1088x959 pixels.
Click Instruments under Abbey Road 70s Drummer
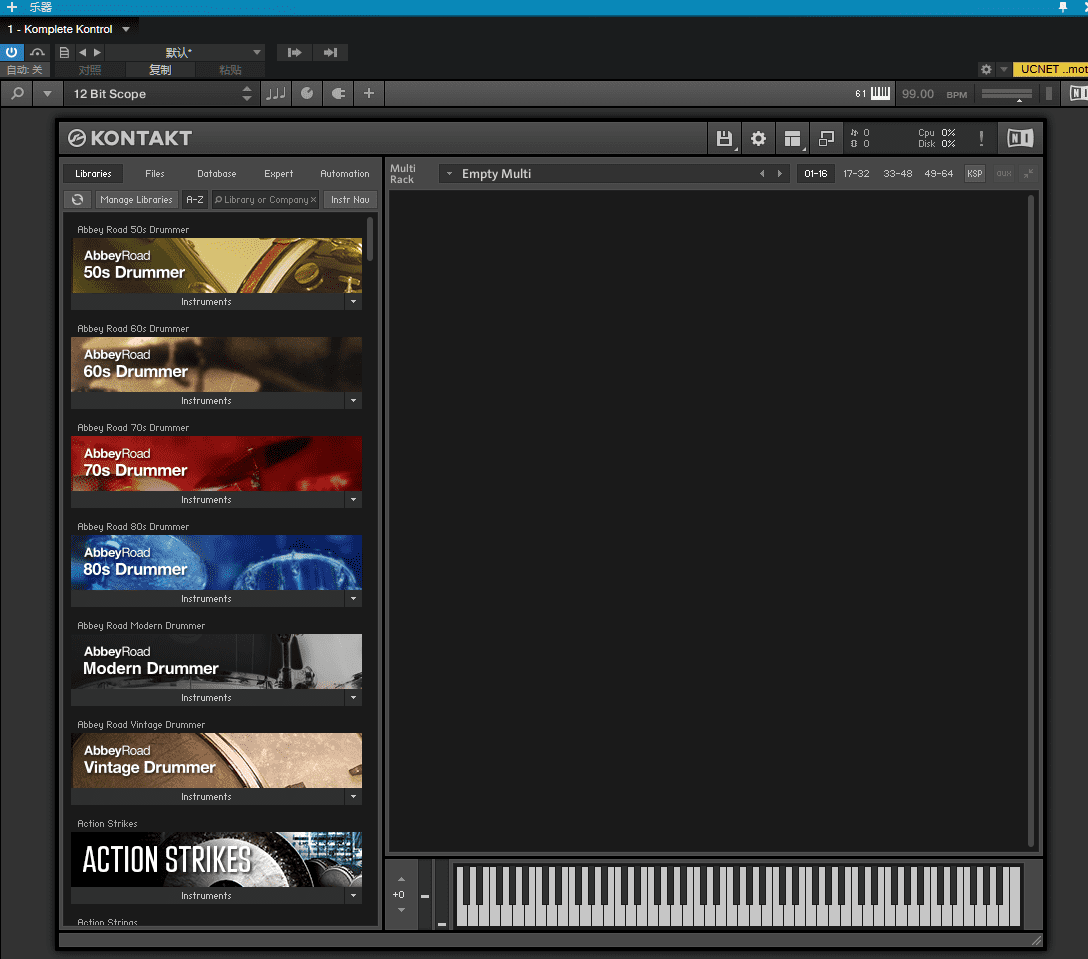click(x=207, y=500)
